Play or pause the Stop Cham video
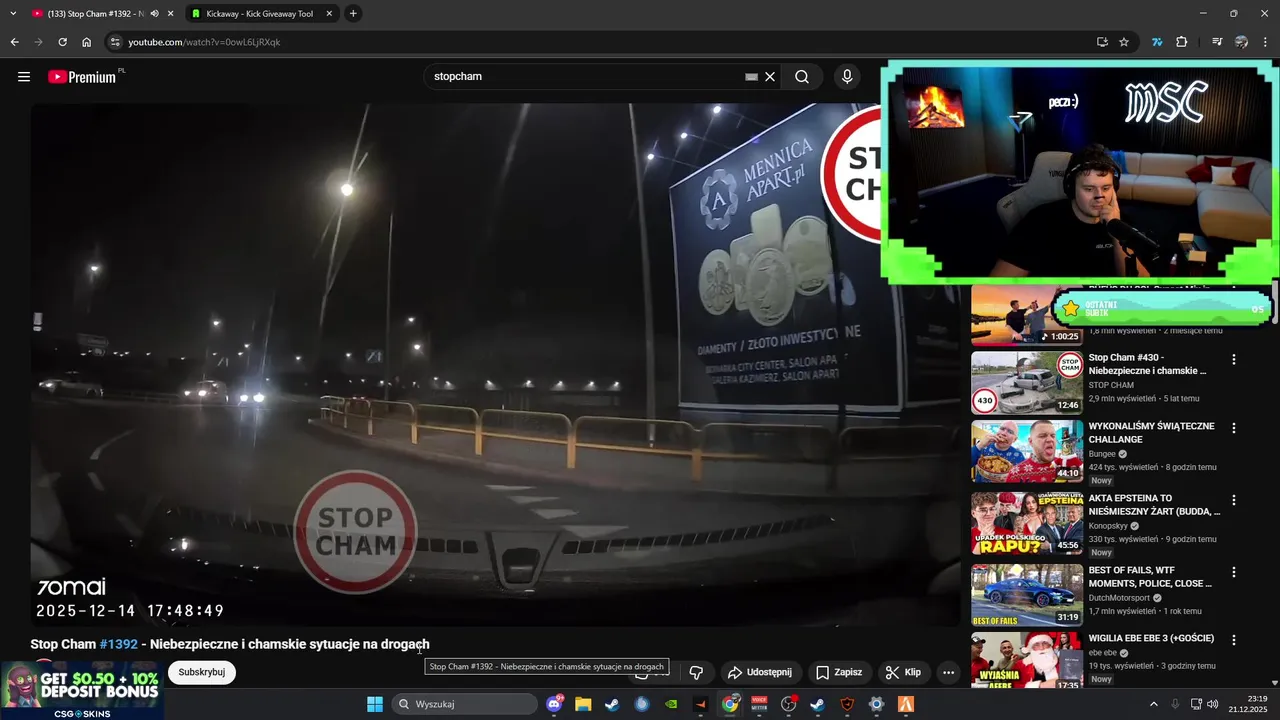1280x720 pixels. [495, 365]
